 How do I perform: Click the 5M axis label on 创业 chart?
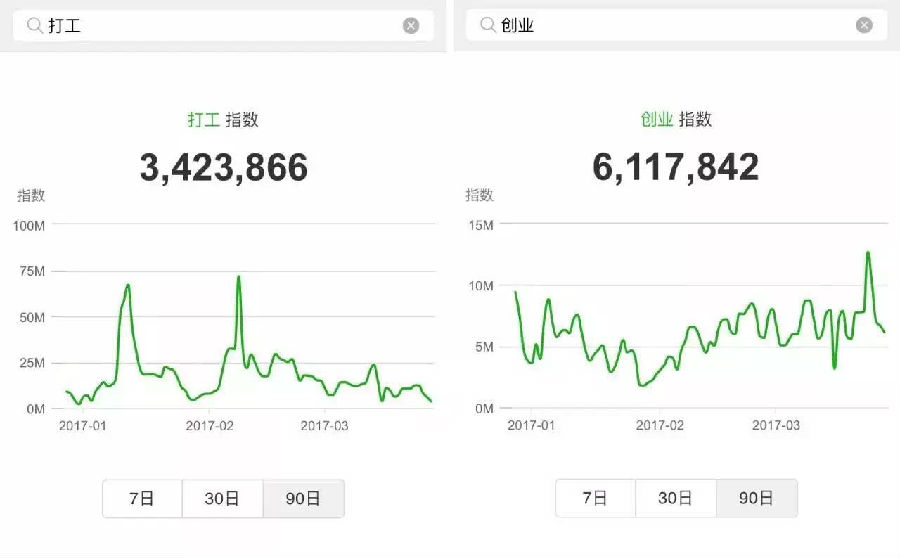click(484, 347)
